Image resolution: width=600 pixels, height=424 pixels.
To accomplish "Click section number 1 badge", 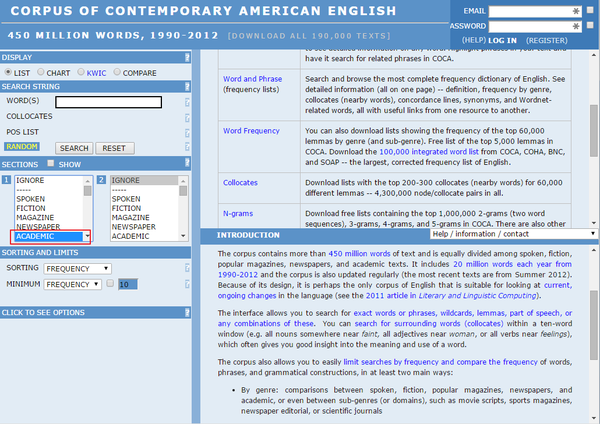I will click(x=6, y=179).
